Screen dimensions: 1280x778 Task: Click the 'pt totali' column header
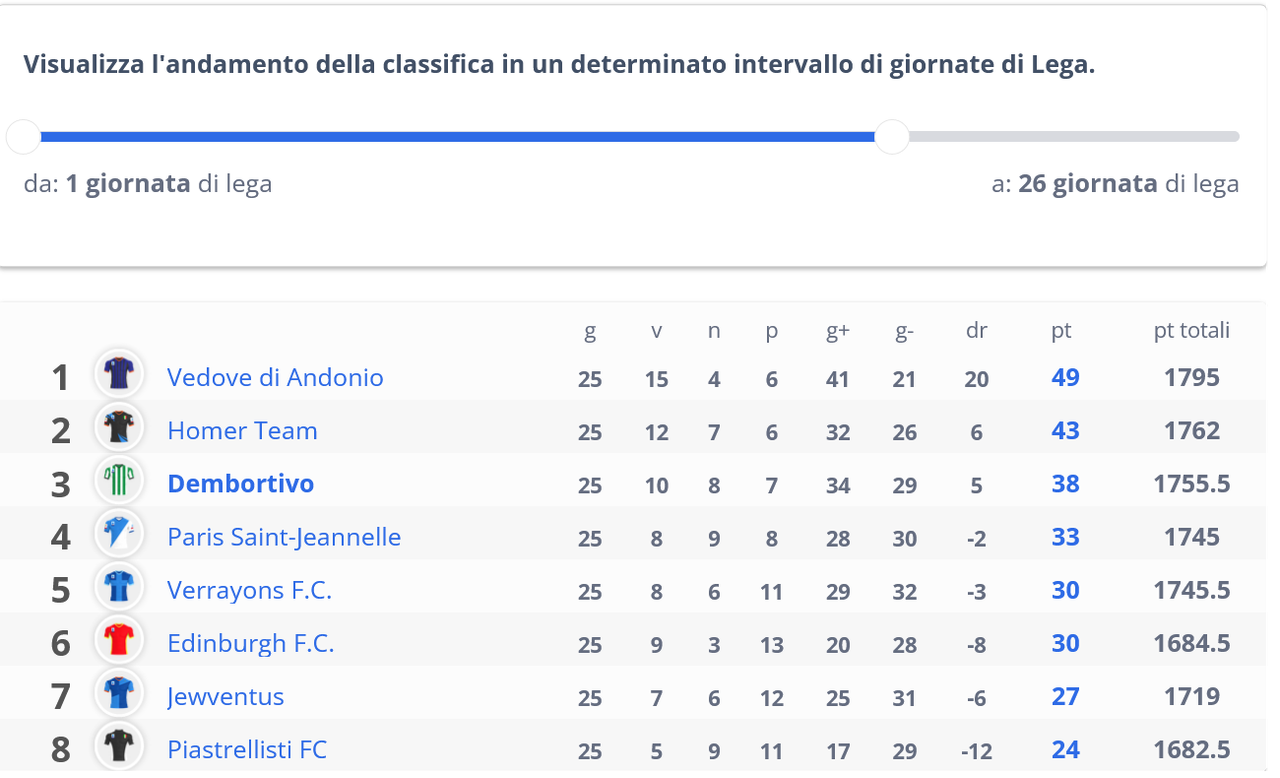click(1191, 330)
